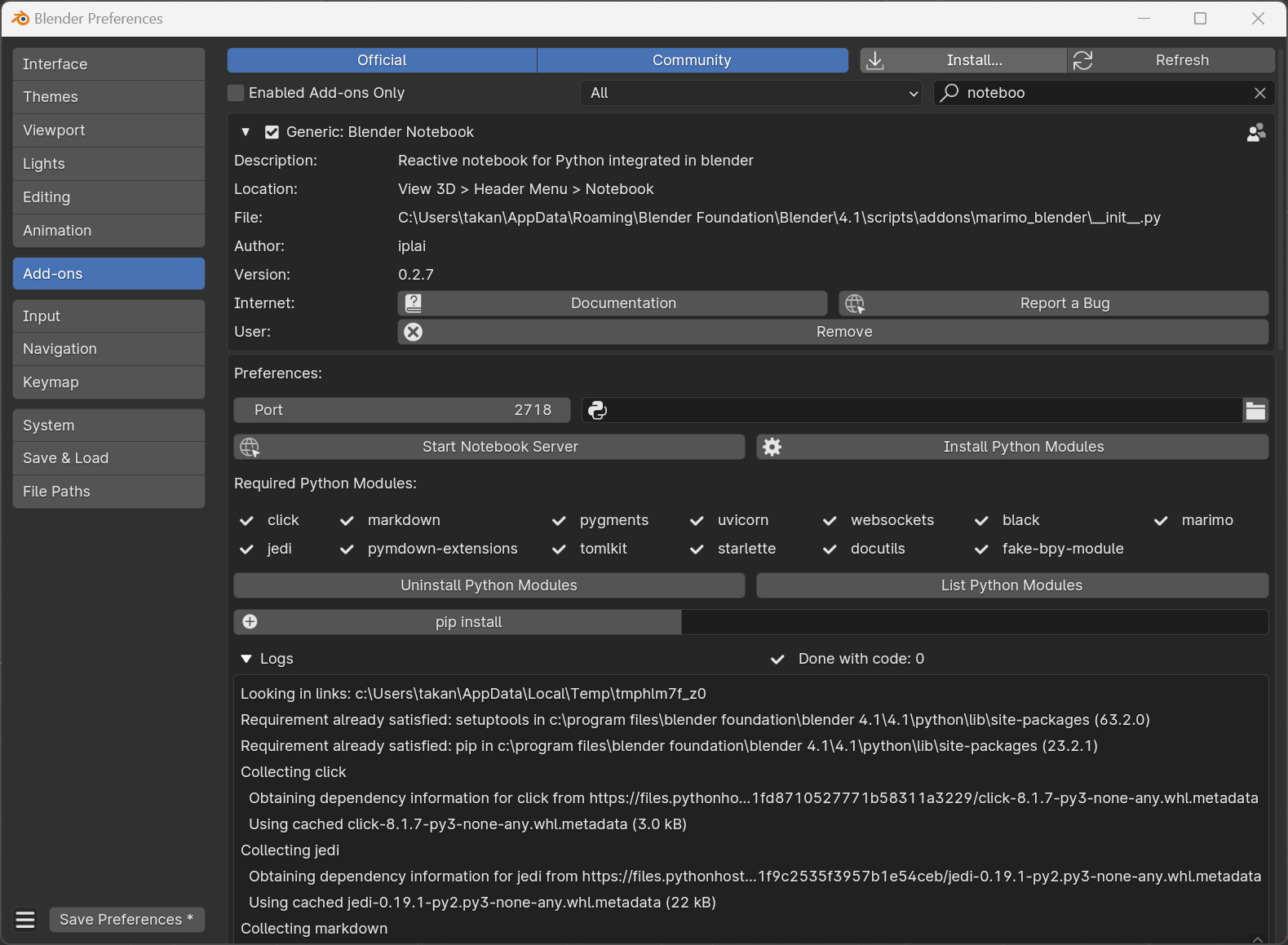Screen dimensions: 1288x945
Task: Click the Python icon in path field
Action: click(597, 410)
